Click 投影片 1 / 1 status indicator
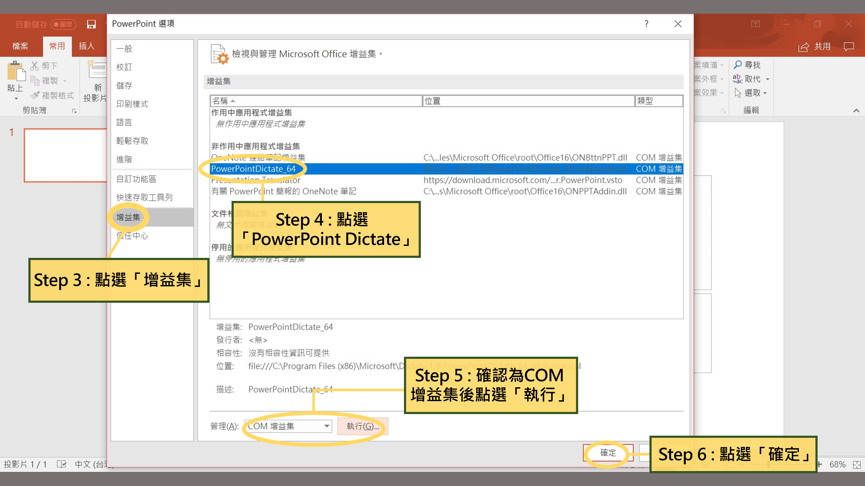 26,464
